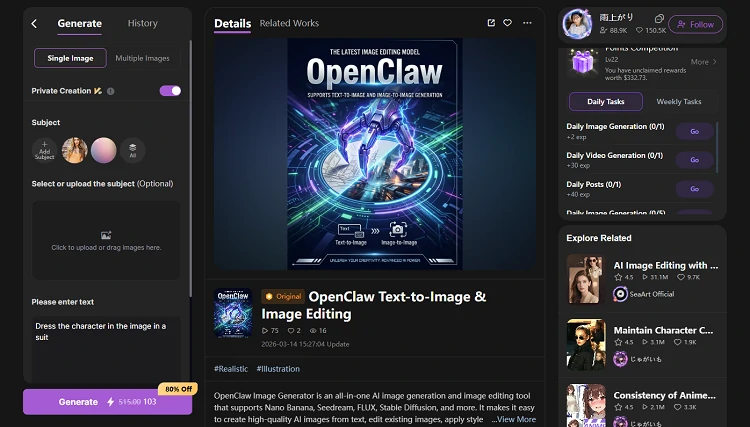Click the heart favorite icon above the poster
Screen dimensions: 750x427
coord(507,23)
